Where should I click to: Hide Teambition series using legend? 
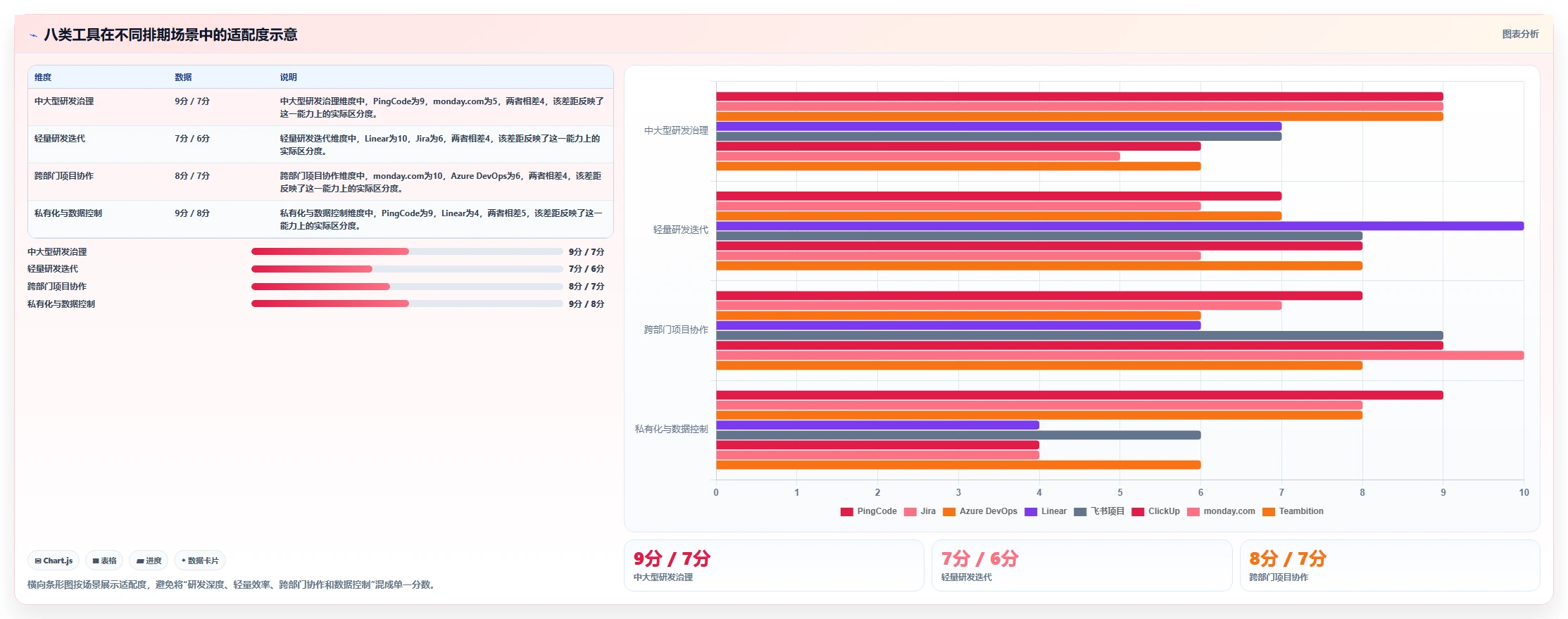pos(1293,512)
